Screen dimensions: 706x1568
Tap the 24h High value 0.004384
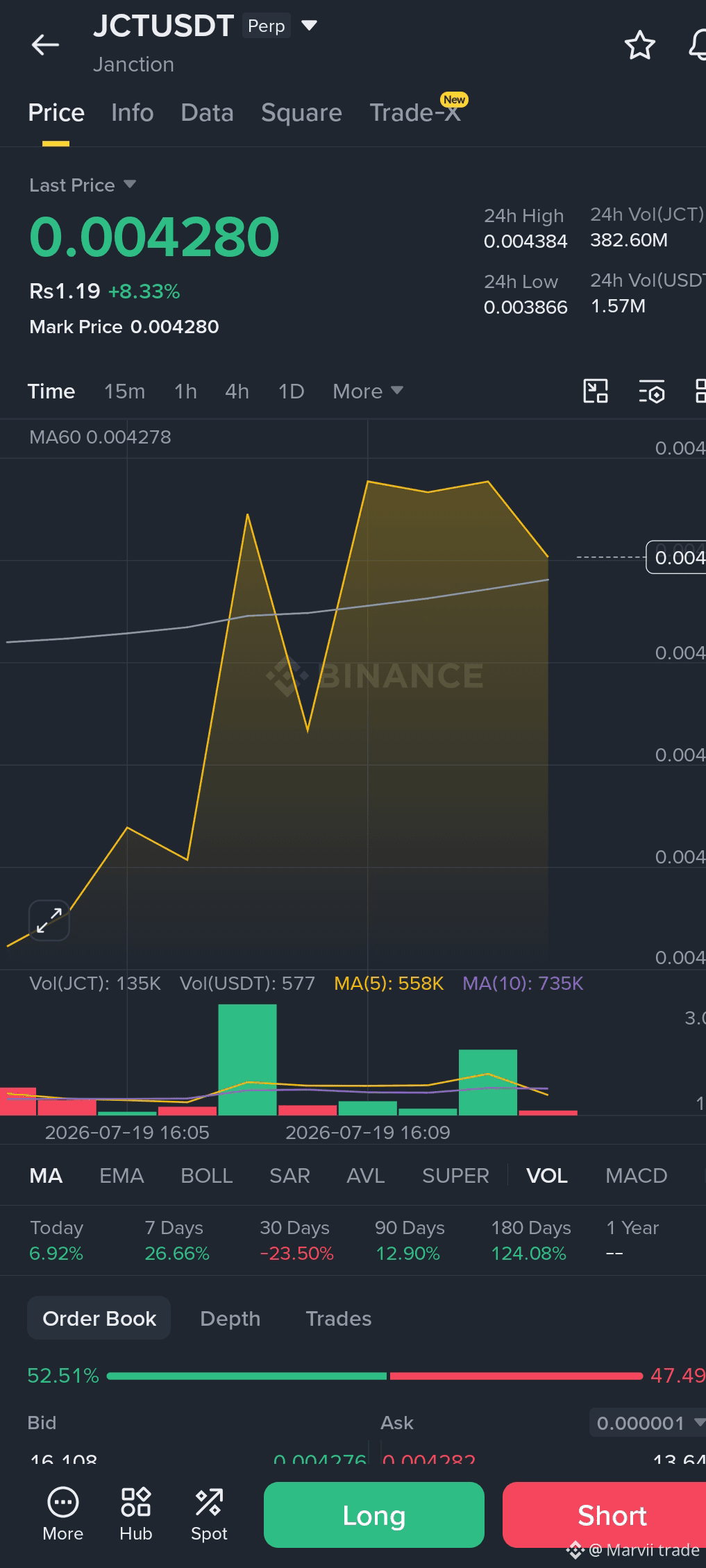click(526, 242)
